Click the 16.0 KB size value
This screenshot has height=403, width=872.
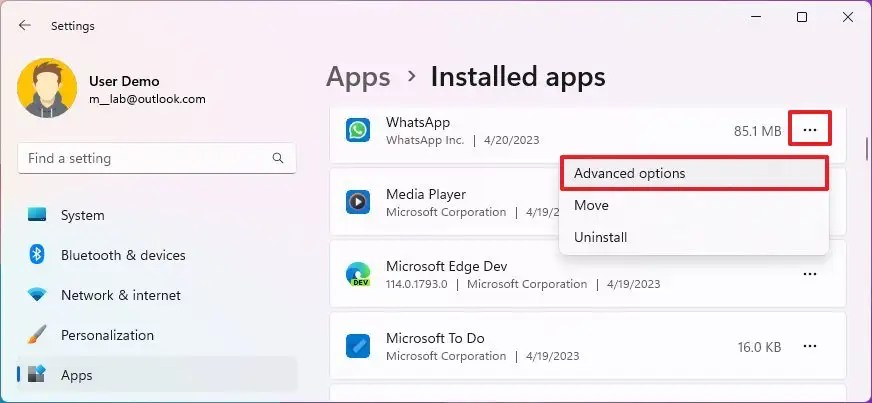(759, 347)
